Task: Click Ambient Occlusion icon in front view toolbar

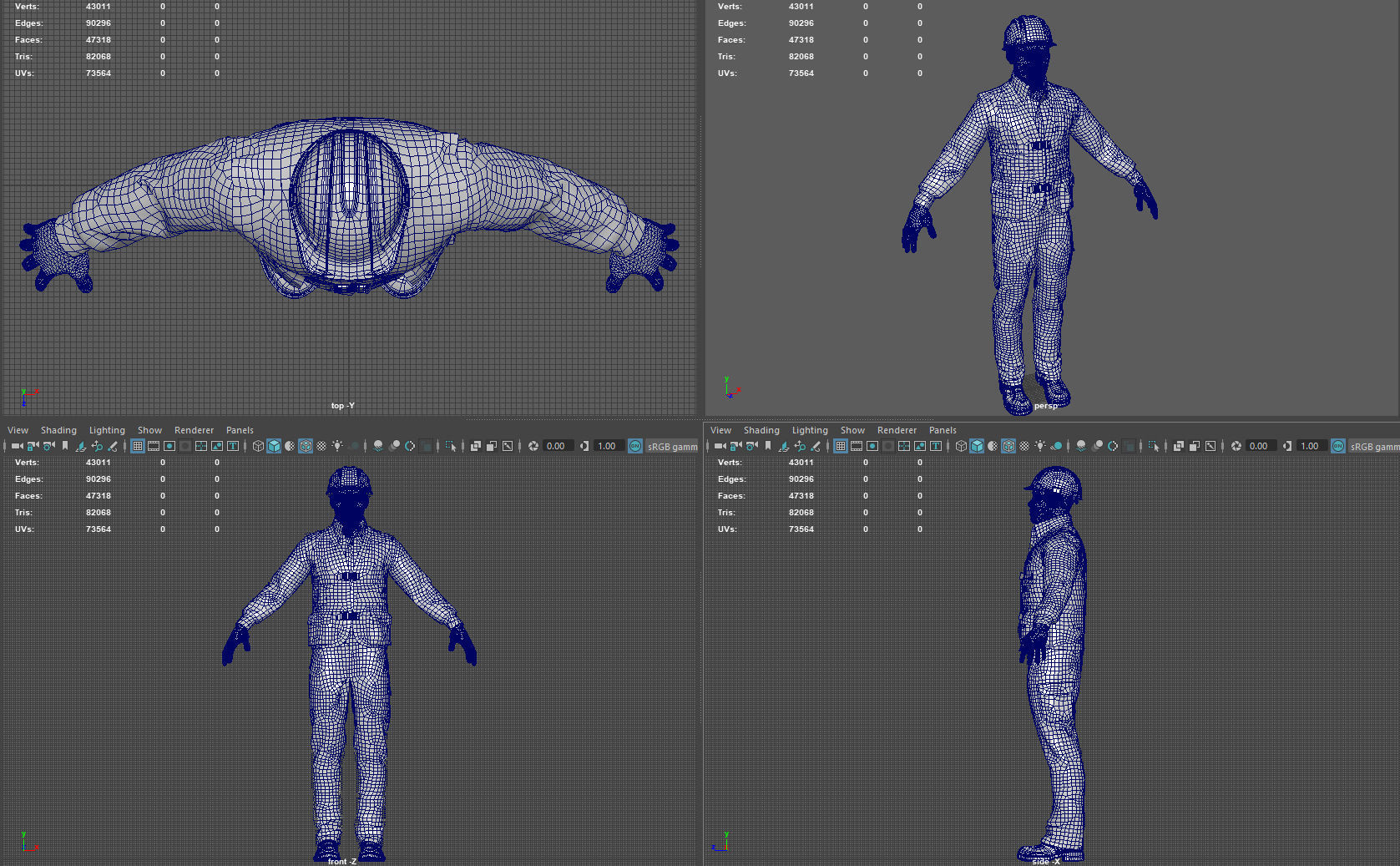Action: [x=378, y=446]
